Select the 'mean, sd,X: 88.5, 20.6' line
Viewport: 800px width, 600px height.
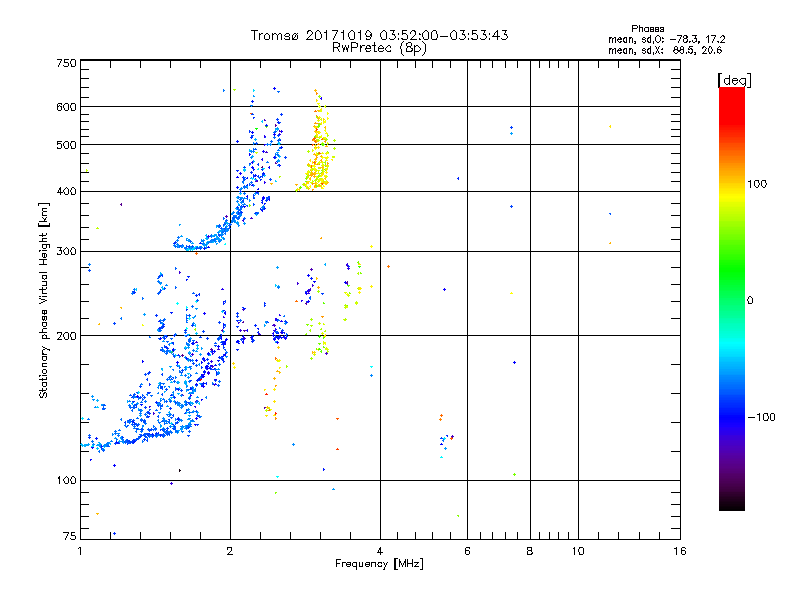coord(665,50)
